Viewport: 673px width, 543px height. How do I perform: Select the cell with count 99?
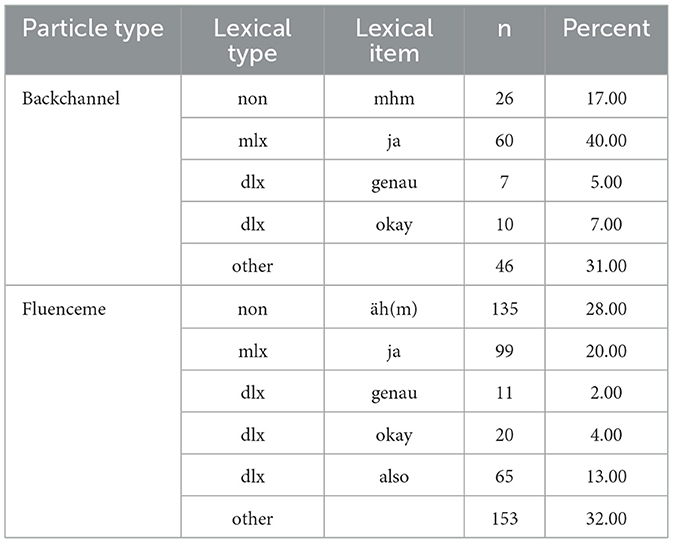[x=504, y=351]
